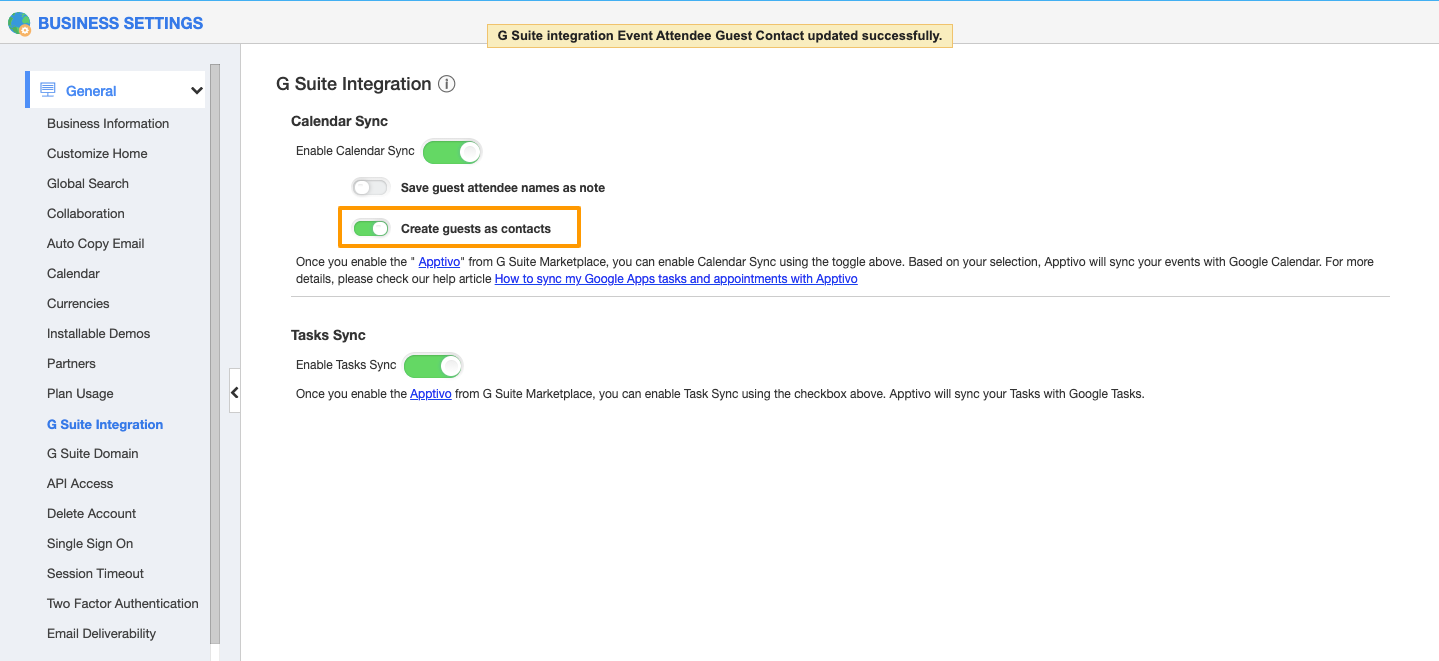Click the success notification banner

pyautogui.click(x=719, y=36)
